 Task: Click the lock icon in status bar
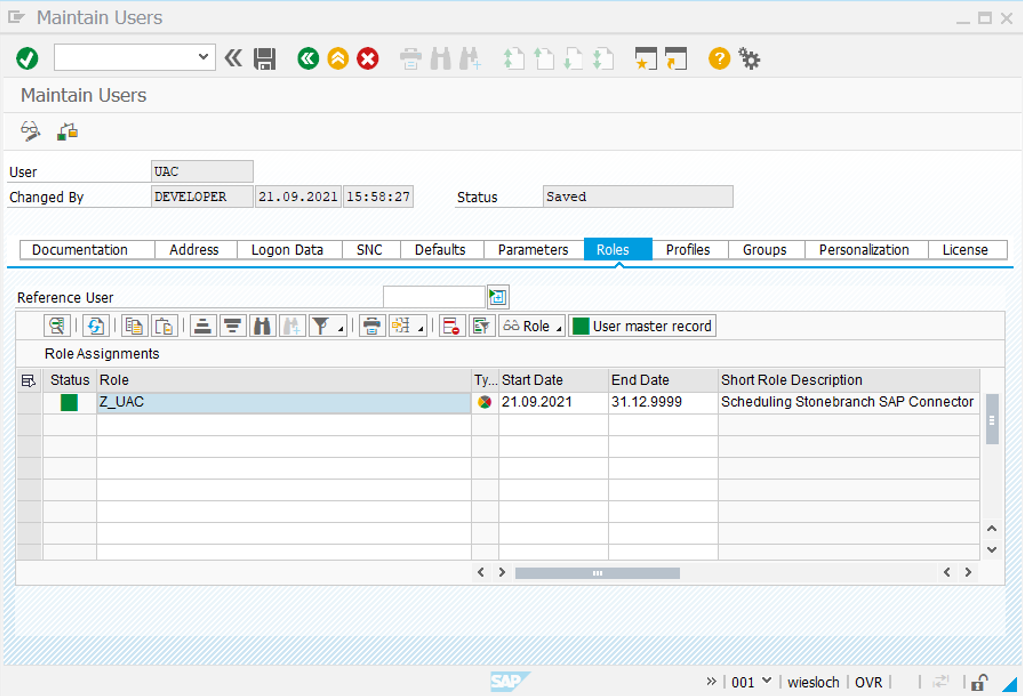tap(980, 682)
